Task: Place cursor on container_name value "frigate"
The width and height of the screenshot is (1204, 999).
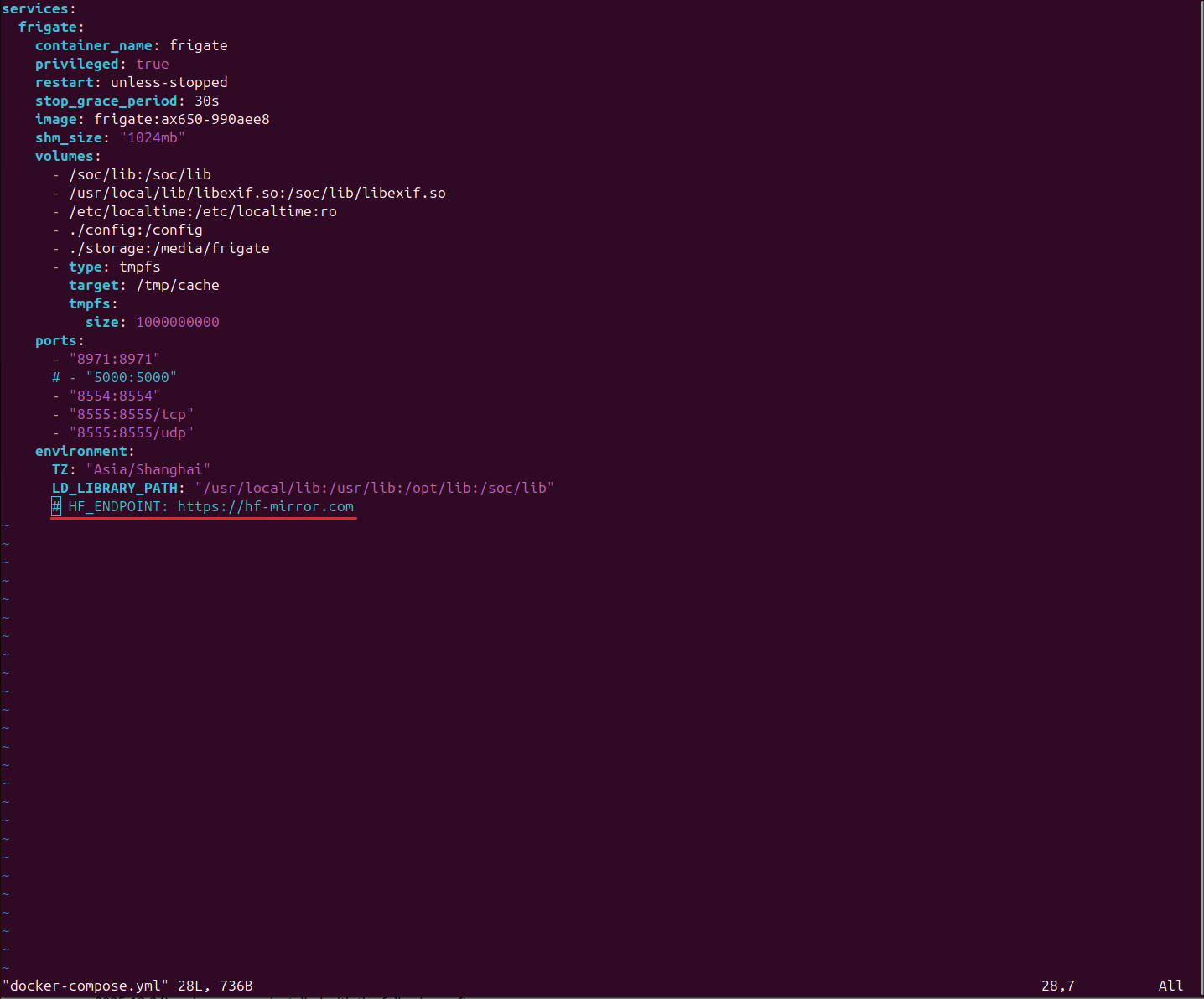Action: (x=198, y=46)
